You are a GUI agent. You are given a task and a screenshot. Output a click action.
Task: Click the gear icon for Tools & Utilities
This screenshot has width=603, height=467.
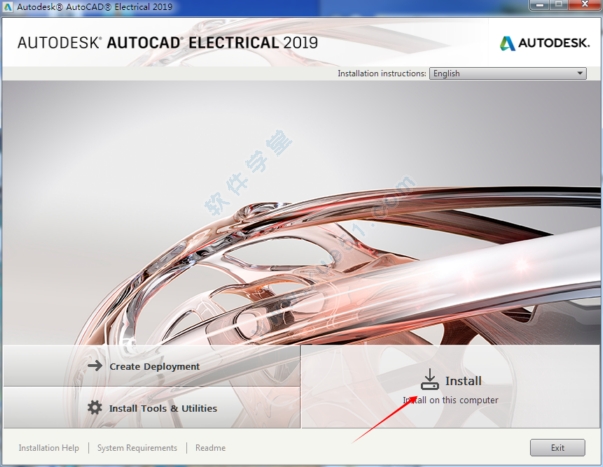95,408
